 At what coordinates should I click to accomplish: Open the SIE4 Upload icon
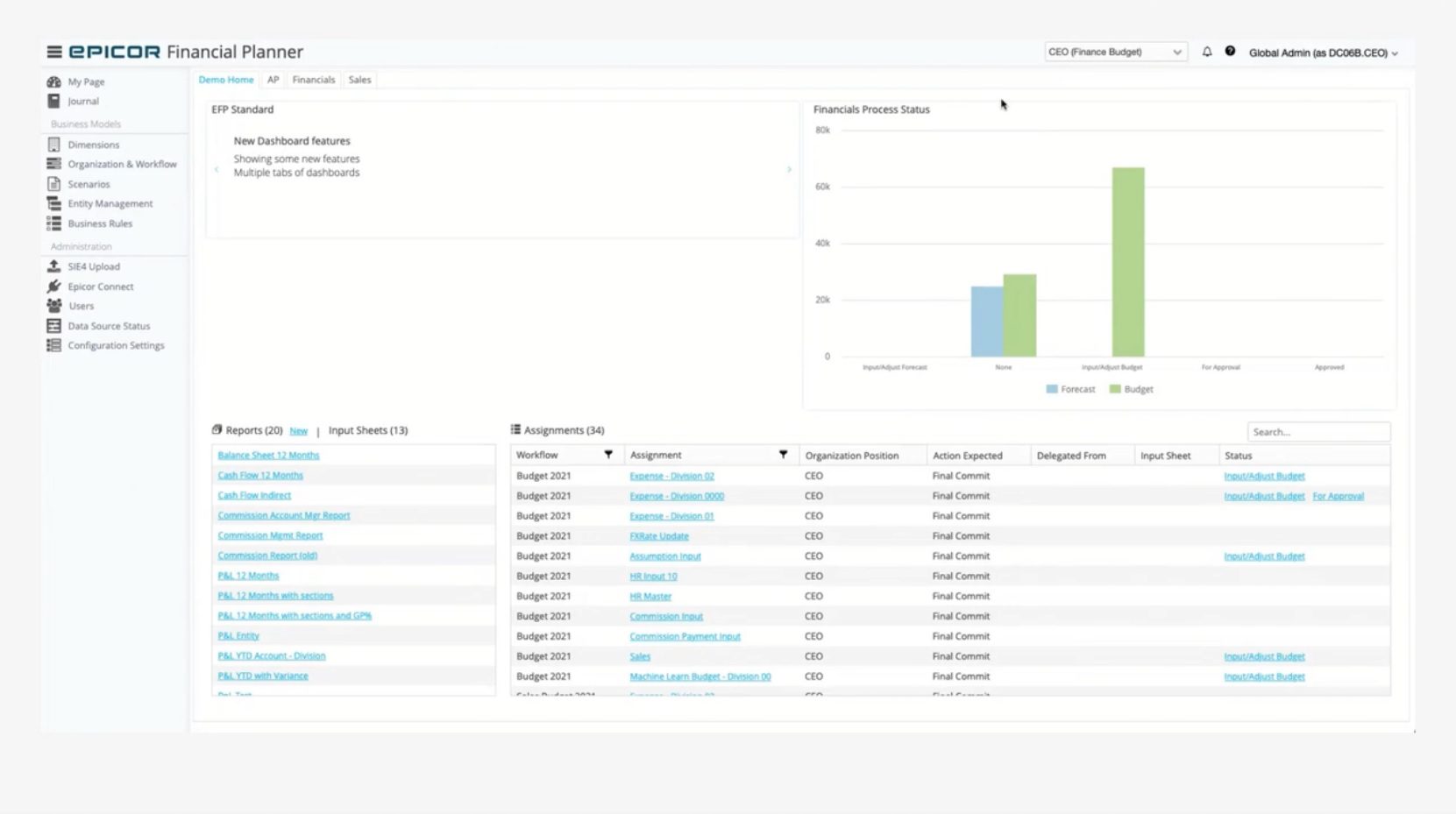(54, 266)
